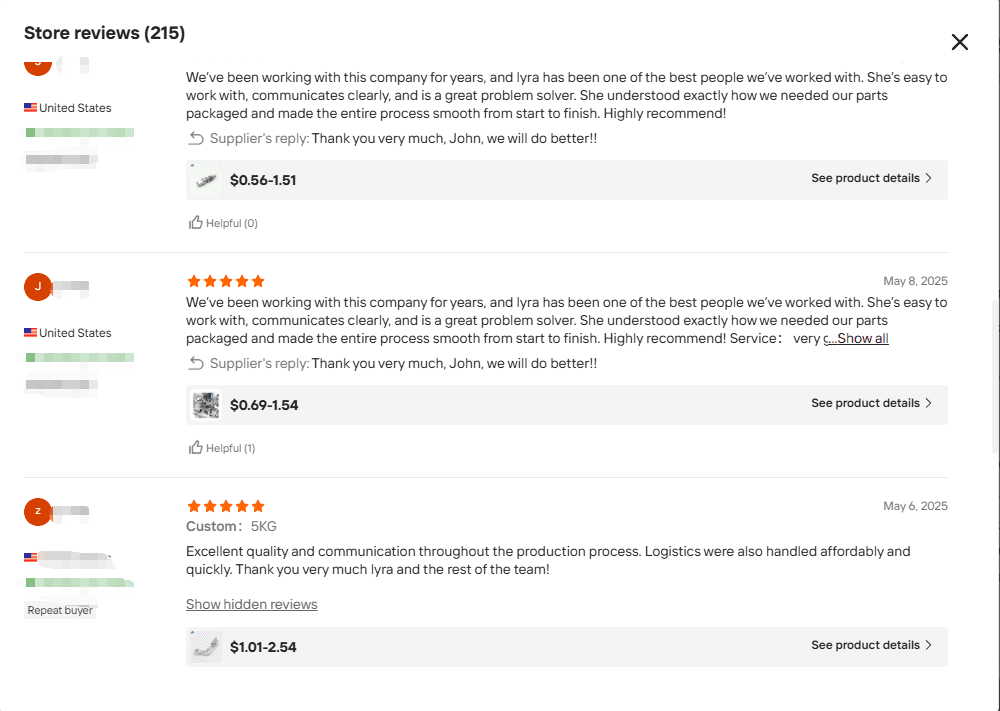Click the reply arrow icon on May 8 review
The height and width of the screenshot is (711, 1000).
tap(196, 363)
